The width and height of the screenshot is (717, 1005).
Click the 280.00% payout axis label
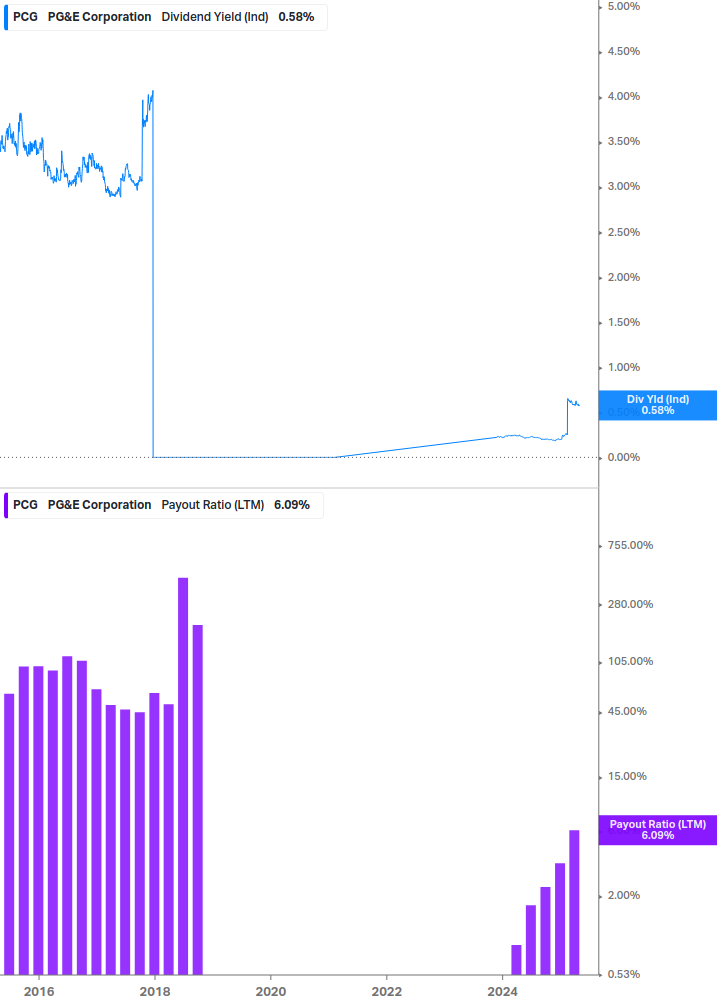pyautogui.click(x=630, y=604)
